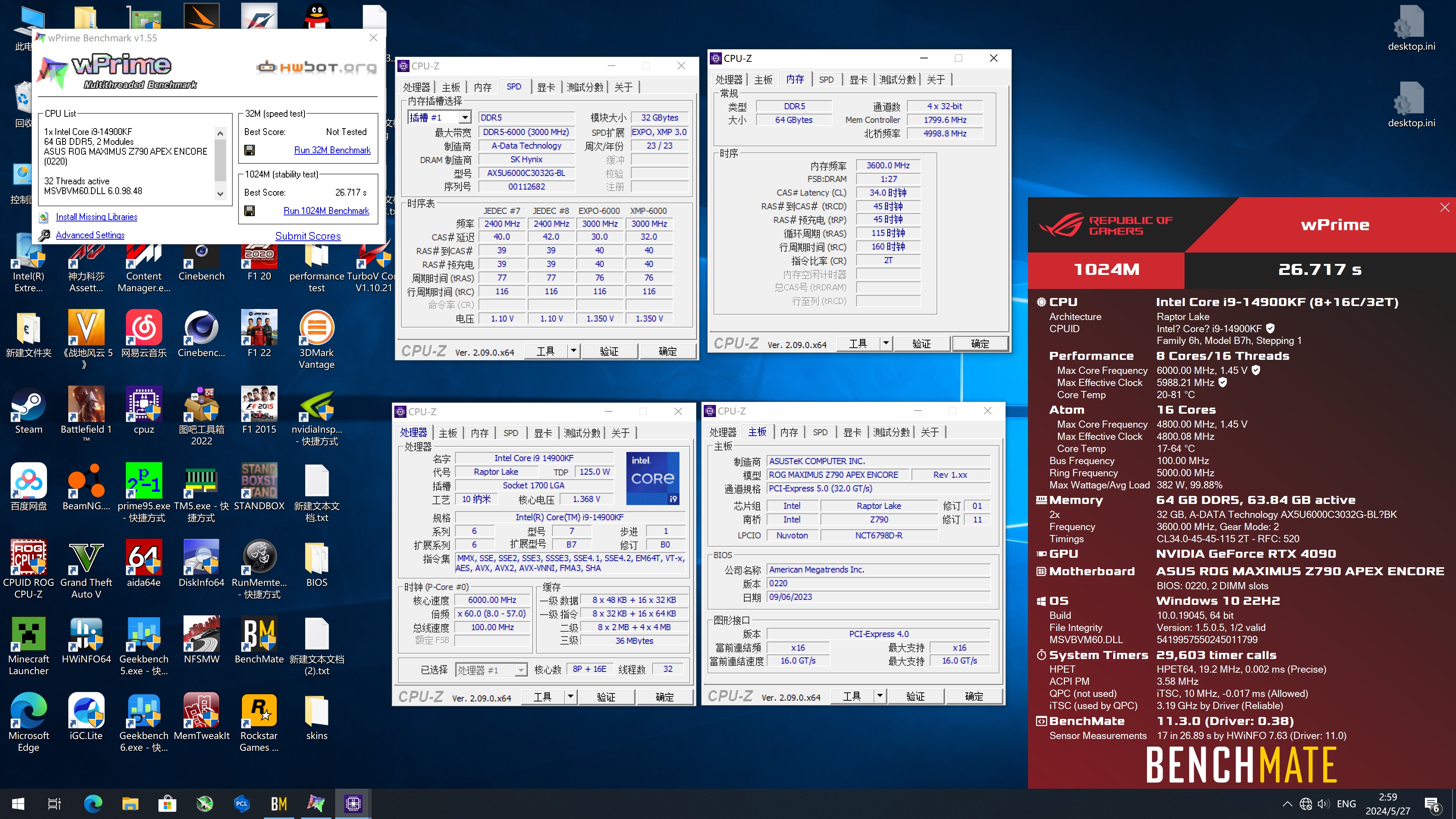Click Submit Scores link
The image size is (1456, 819).
(x=308, y=236)
